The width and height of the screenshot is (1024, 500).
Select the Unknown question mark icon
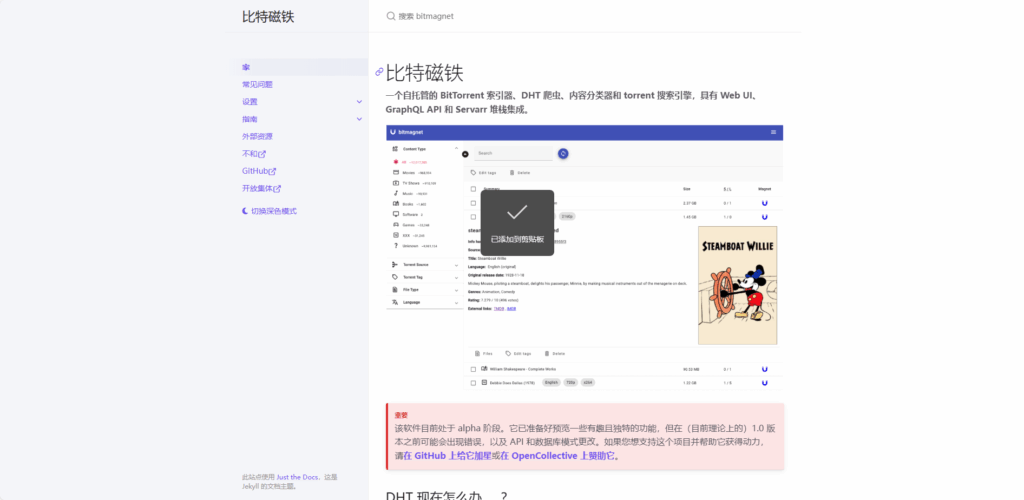[396, 245]
